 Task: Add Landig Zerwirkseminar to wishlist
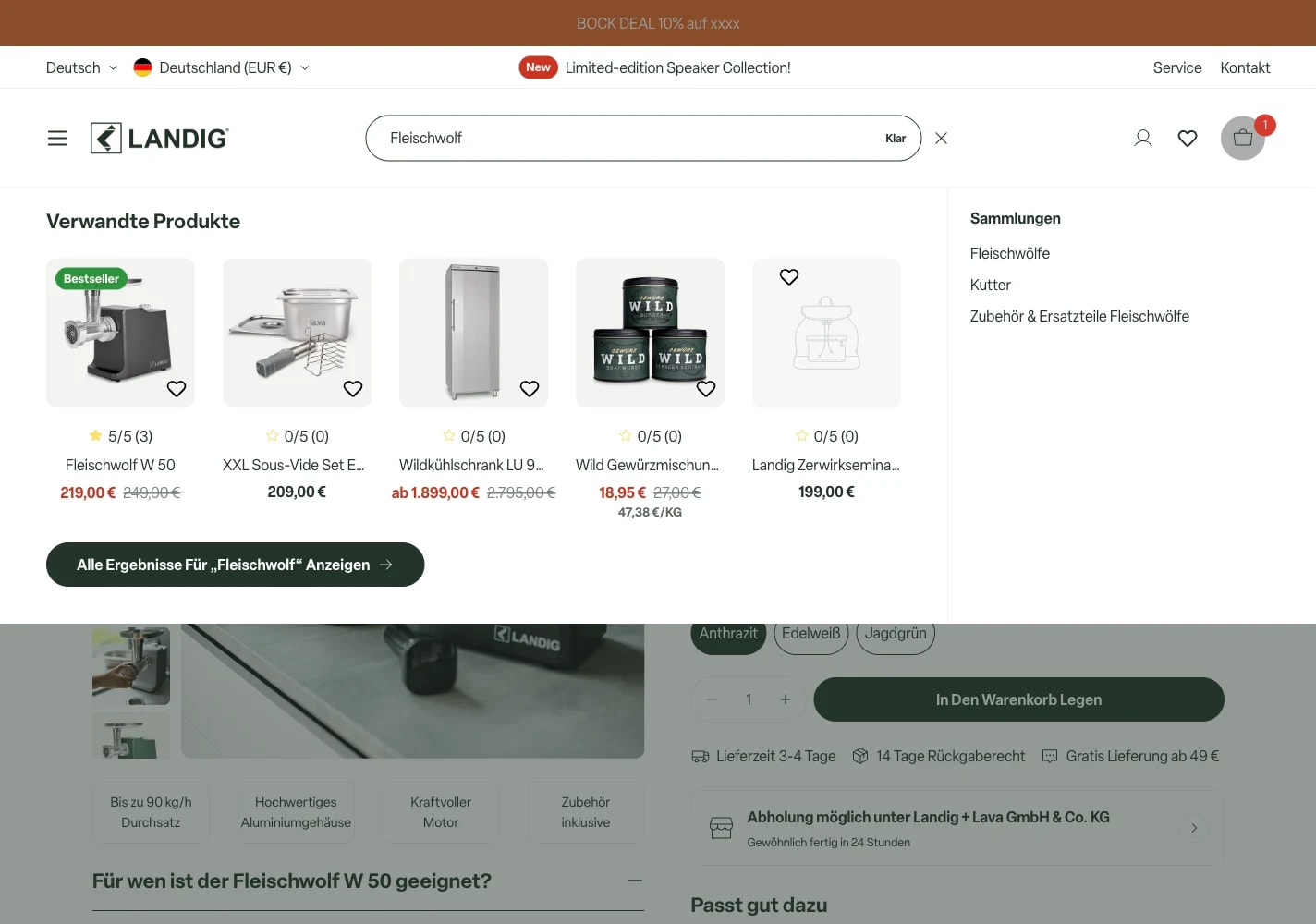pyautogui.click(x=789, y=277)
